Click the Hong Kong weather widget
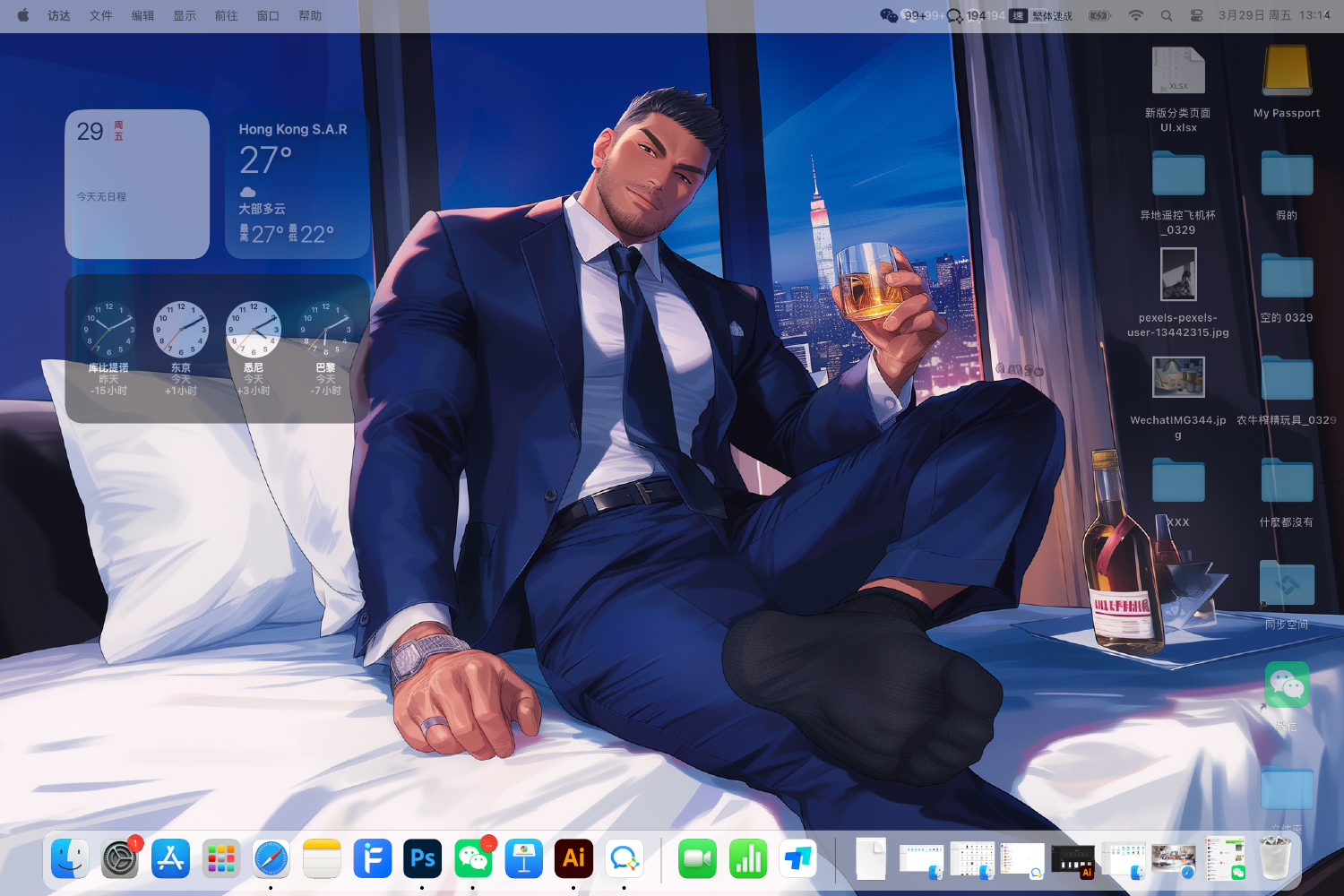Screen dimensions: 1344x896 297,185
